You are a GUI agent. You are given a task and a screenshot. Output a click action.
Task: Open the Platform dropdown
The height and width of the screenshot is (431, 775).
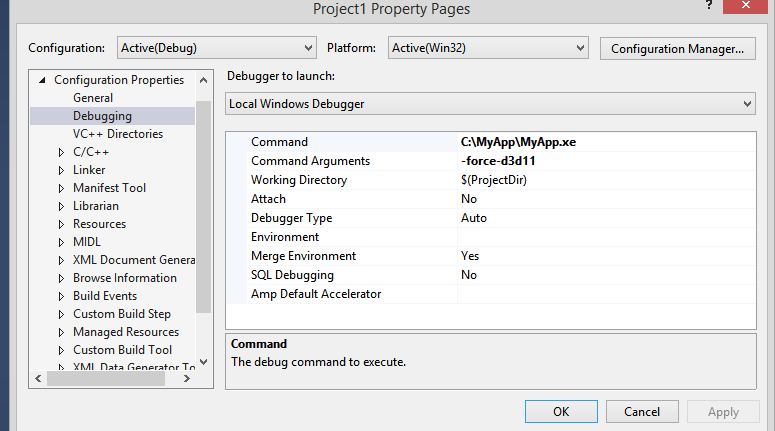(x=488, y=48)
